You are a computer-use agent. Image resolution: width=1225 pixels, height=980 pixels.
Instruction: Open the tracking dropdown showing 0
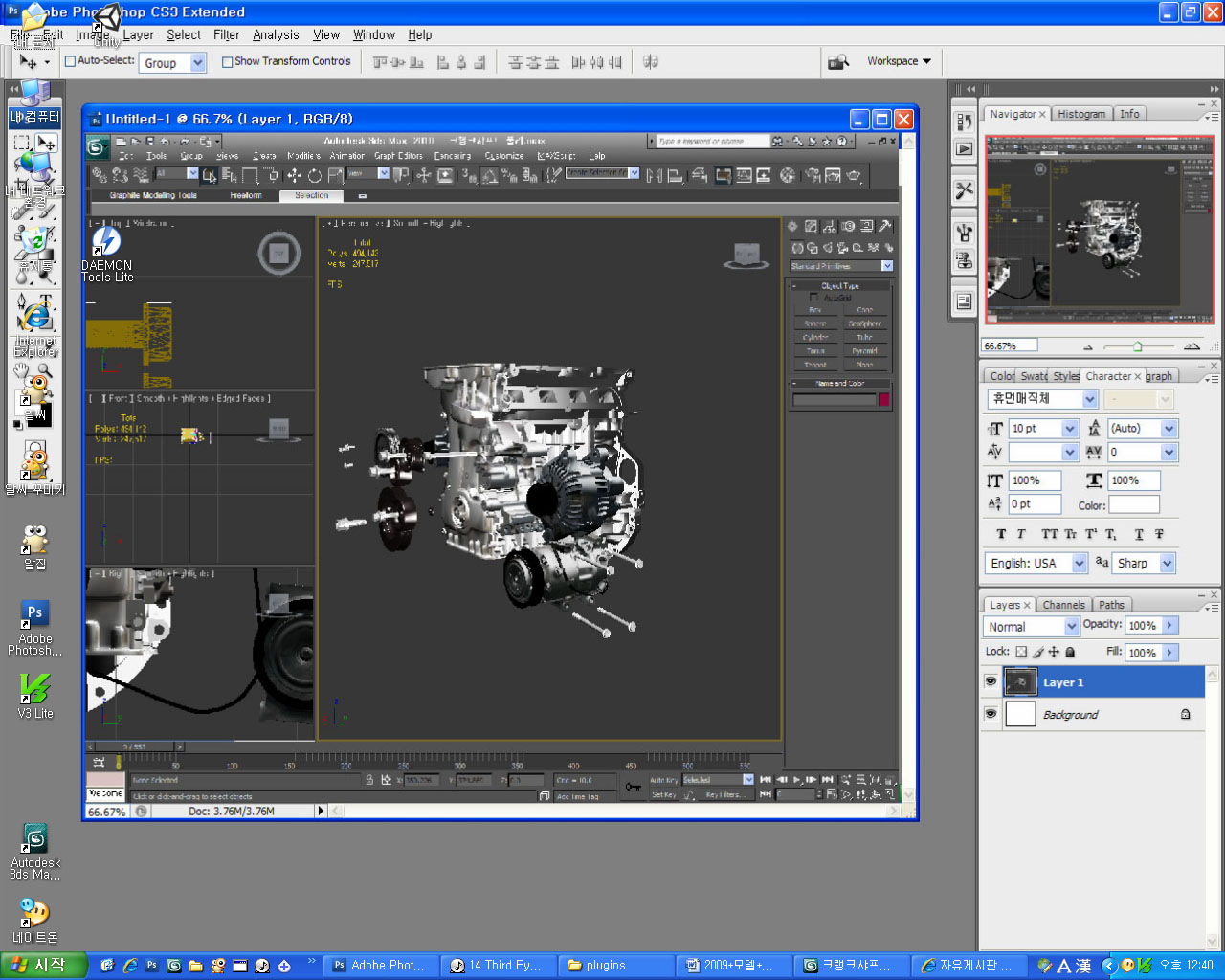click(x=1169, y=452)
